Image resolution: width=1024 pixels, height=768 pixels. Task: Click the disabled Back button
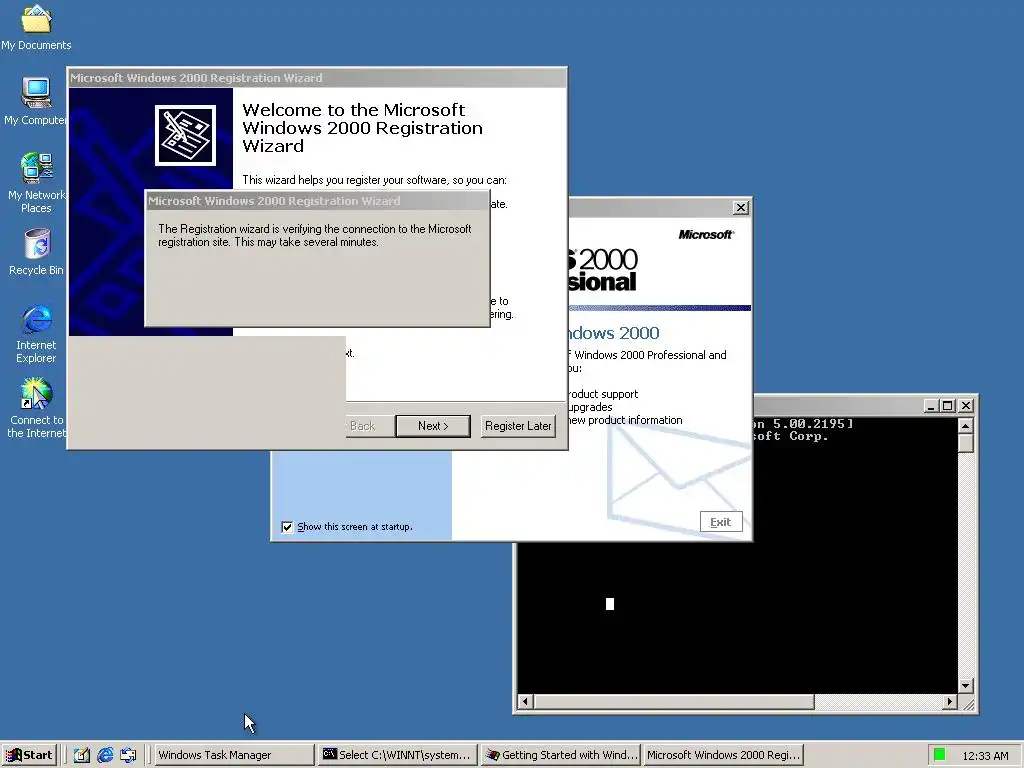pos(370,426)
